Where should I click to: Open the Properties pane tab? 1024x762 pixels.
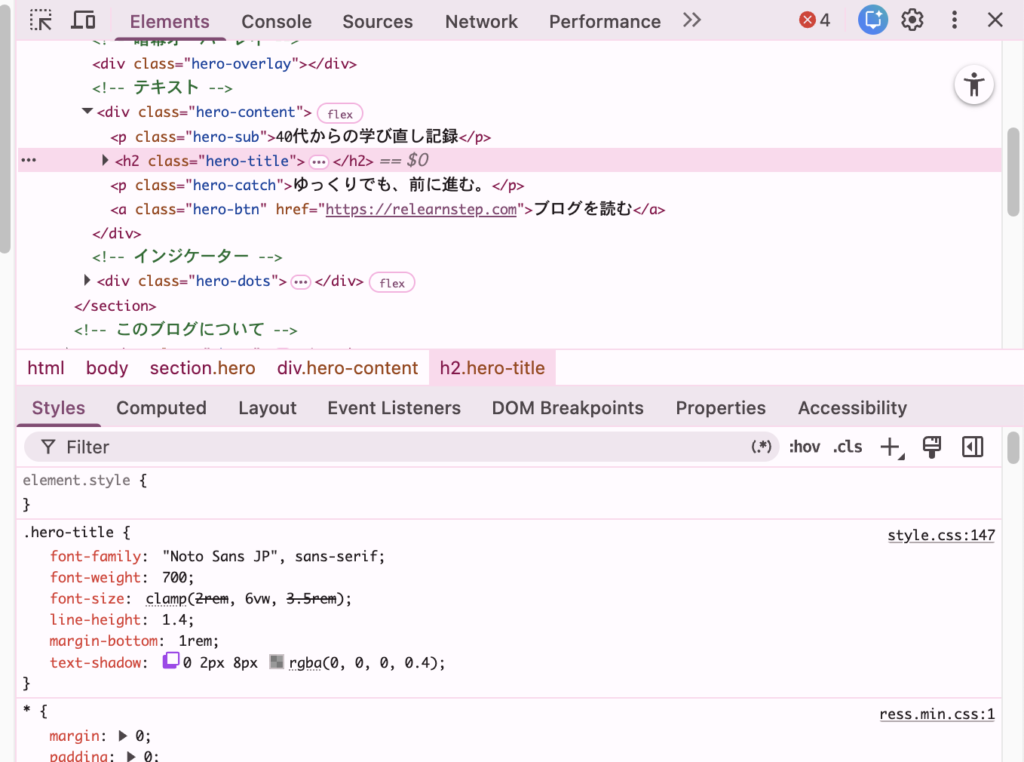[x=720, y=408]
